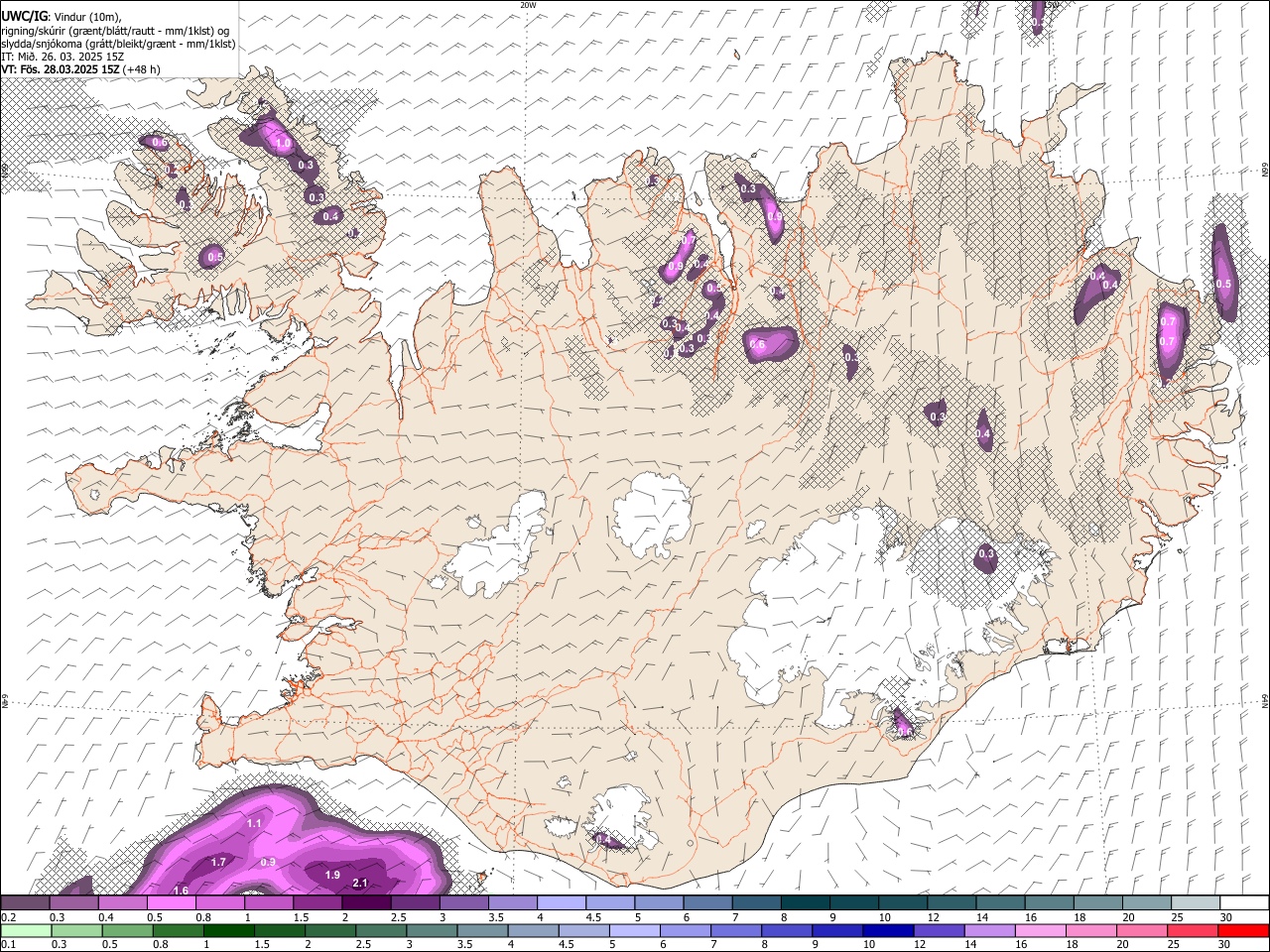Pick the darkest purple swatch labeled 2
Image resolution: width=1270 pixels, height=952 pixels.
click(365, 902)
